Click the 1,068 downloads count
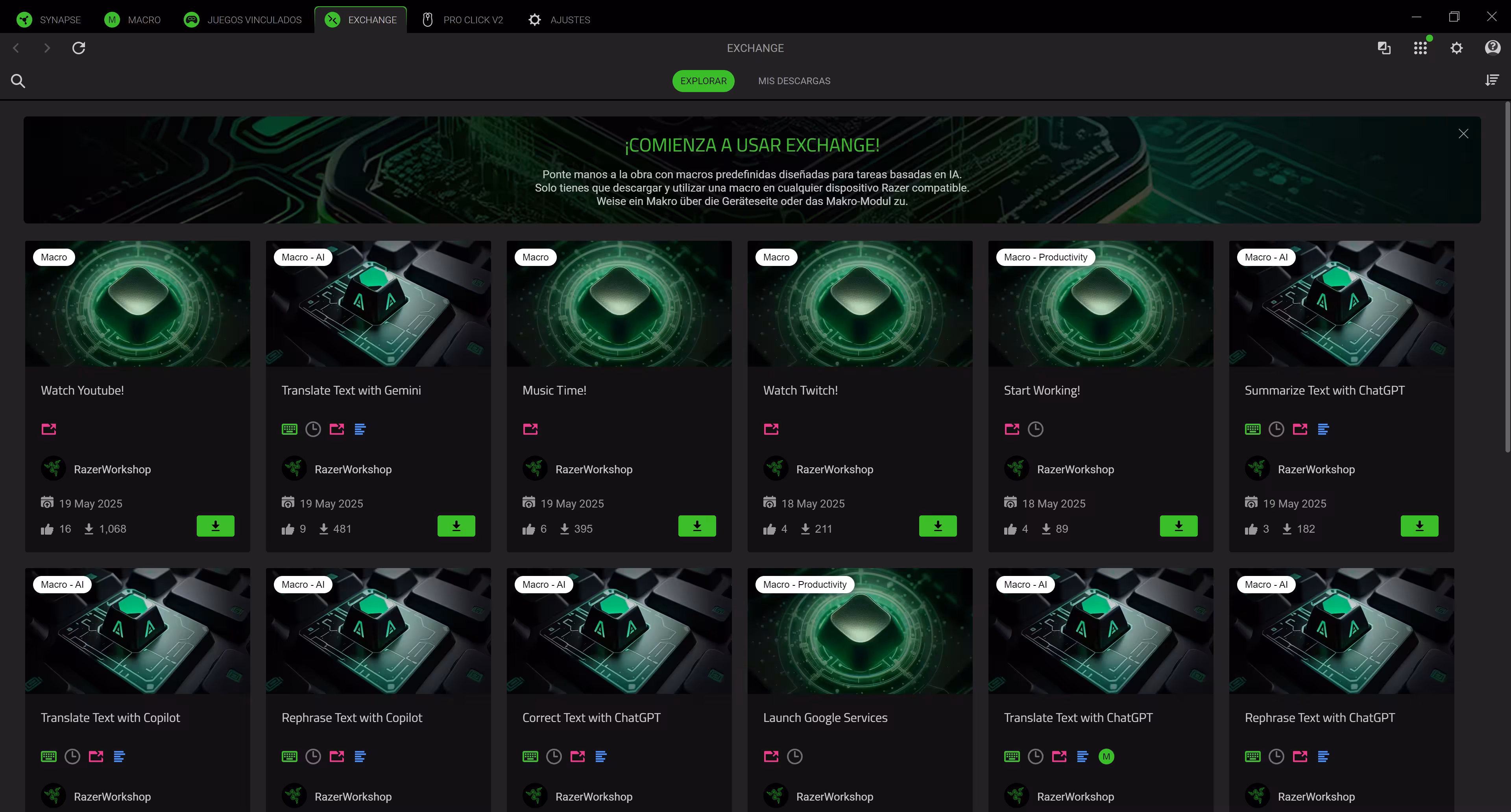This screenshot has width=1511, height=812. [112, 529]
